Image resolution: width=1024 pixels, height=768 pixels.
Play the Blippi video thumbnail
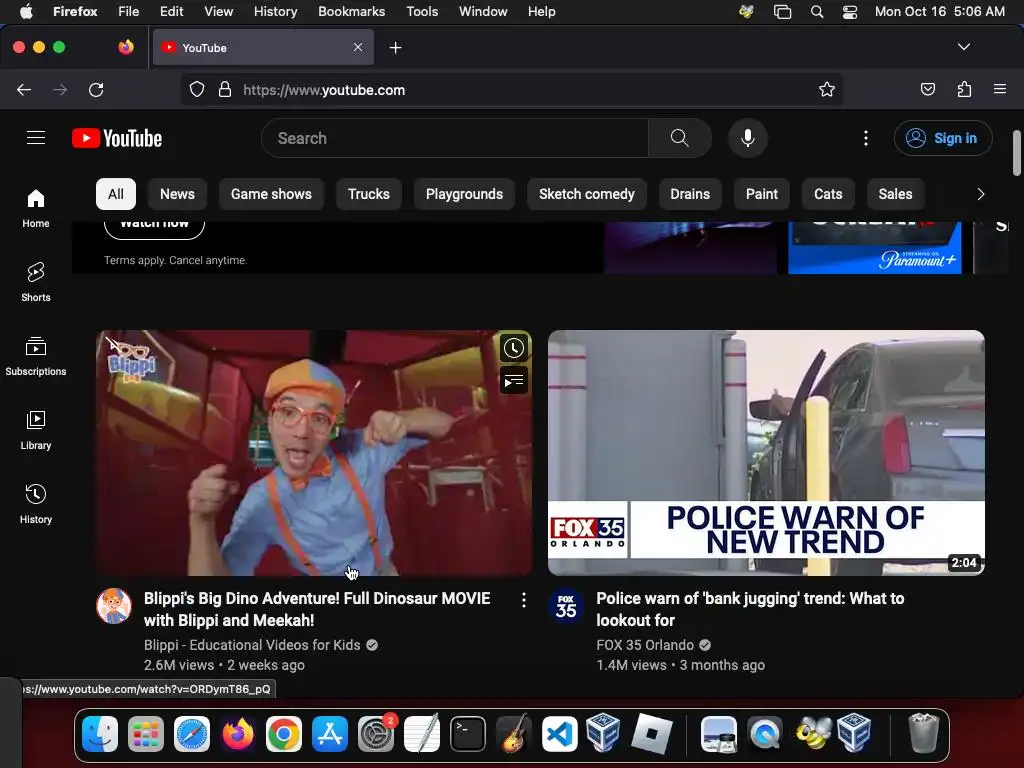click(x=314, y=453)
